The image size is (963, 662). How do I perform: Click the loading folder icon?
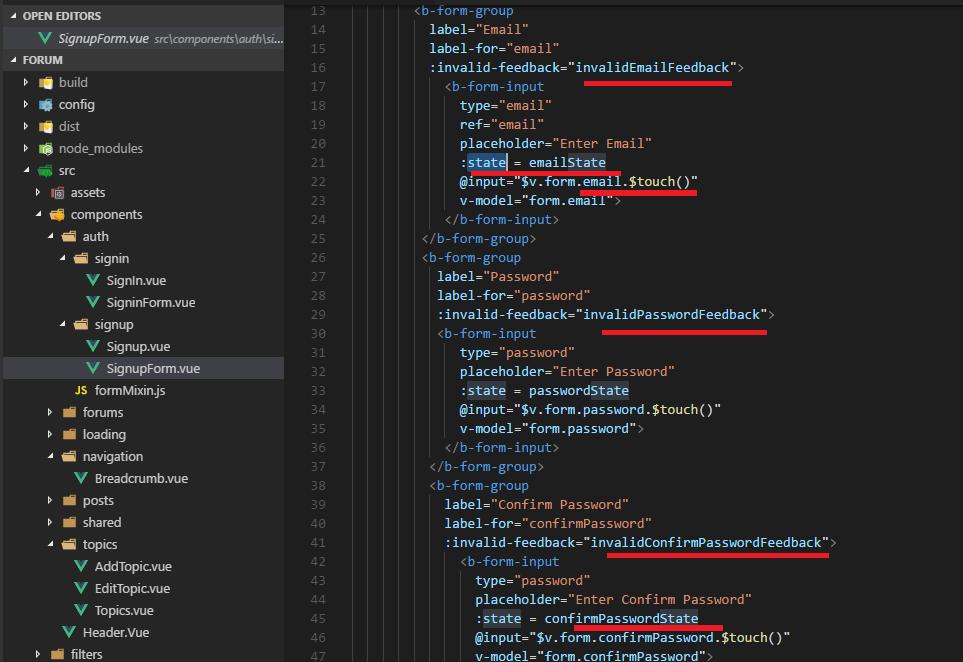[69, 435]
